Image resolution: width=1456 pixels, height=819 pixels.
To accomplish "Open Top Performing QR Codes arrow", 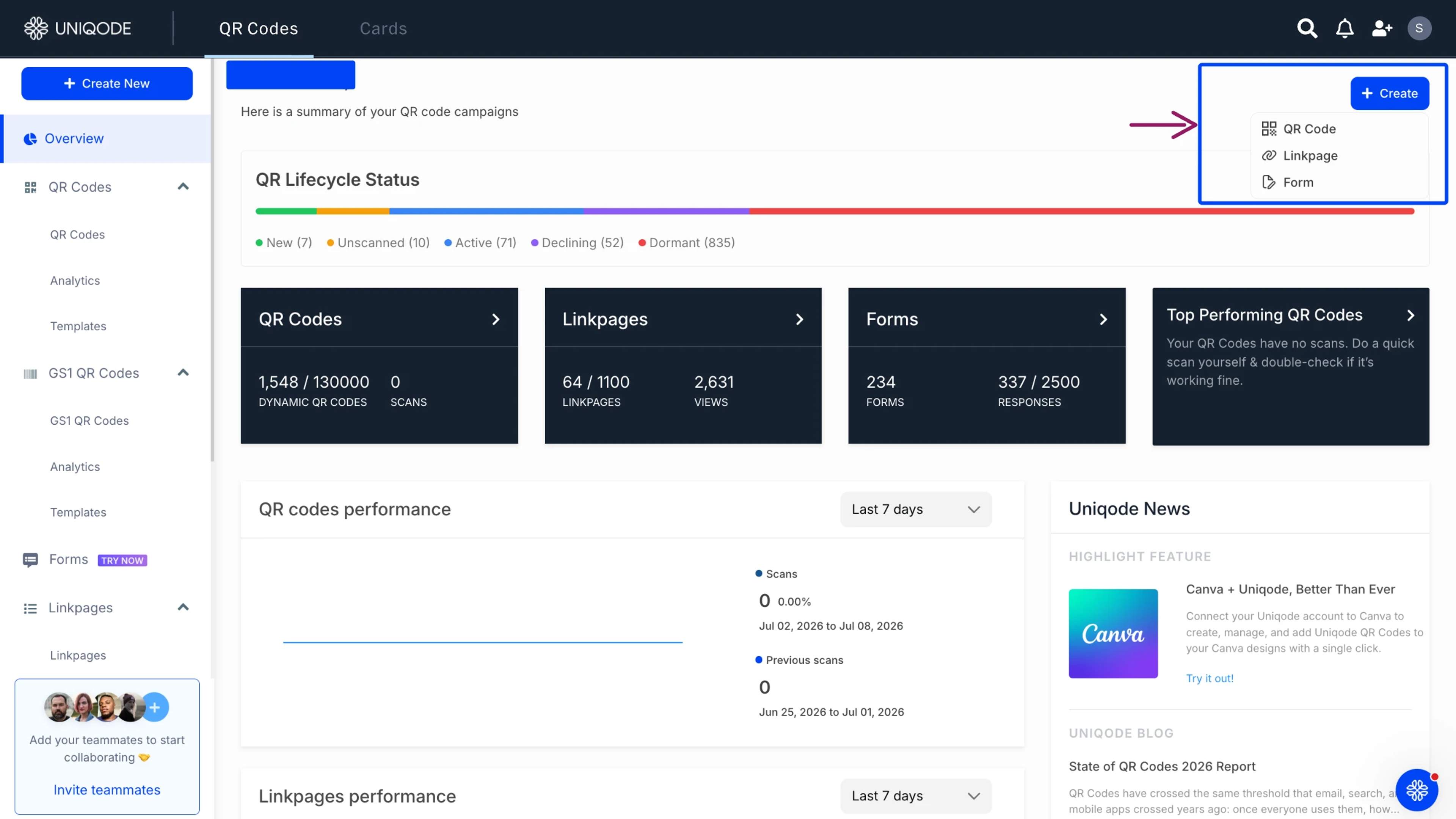I will [x=1411, y=315].
